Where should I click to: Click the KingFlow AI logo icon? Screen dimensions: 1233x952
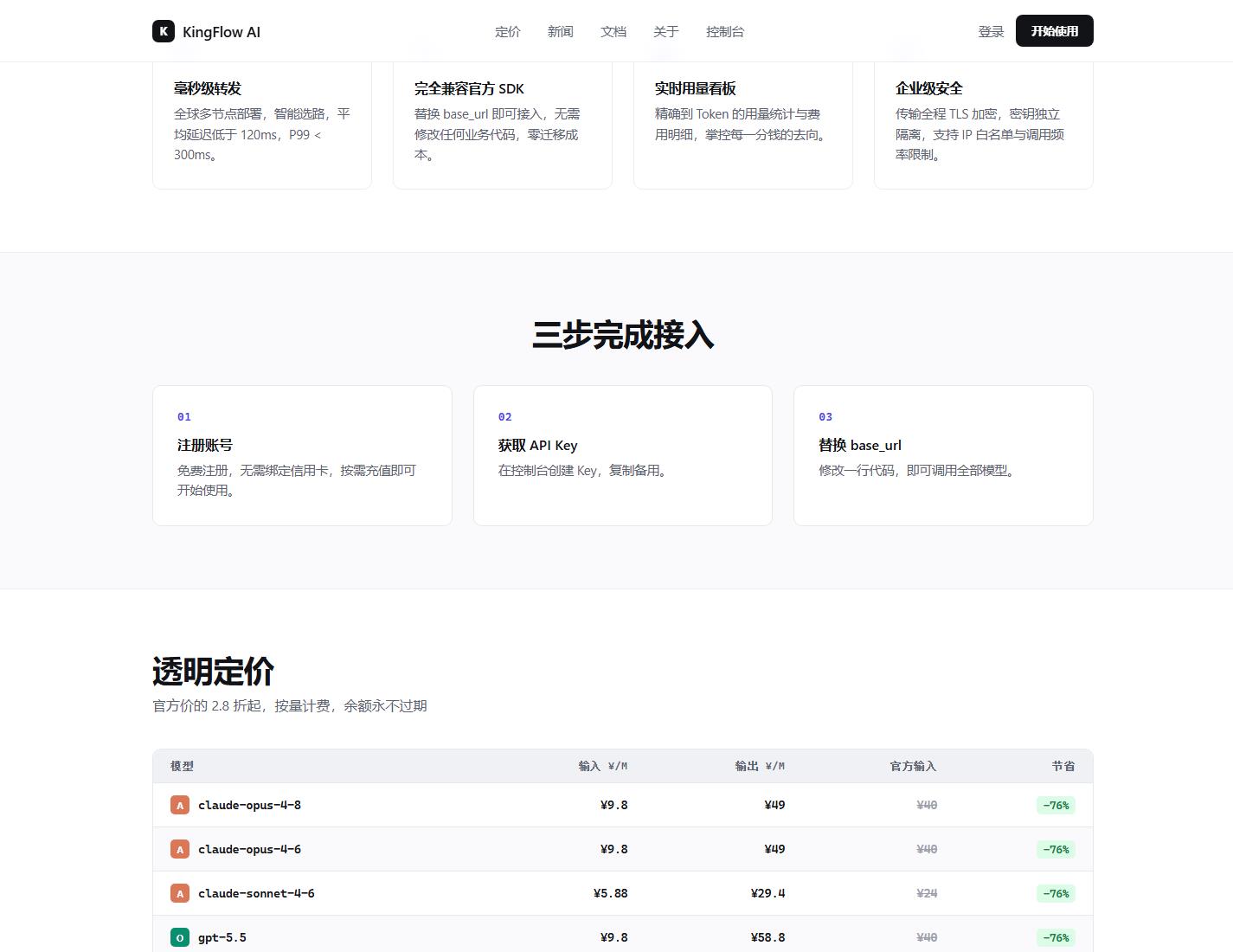point(164,31)
